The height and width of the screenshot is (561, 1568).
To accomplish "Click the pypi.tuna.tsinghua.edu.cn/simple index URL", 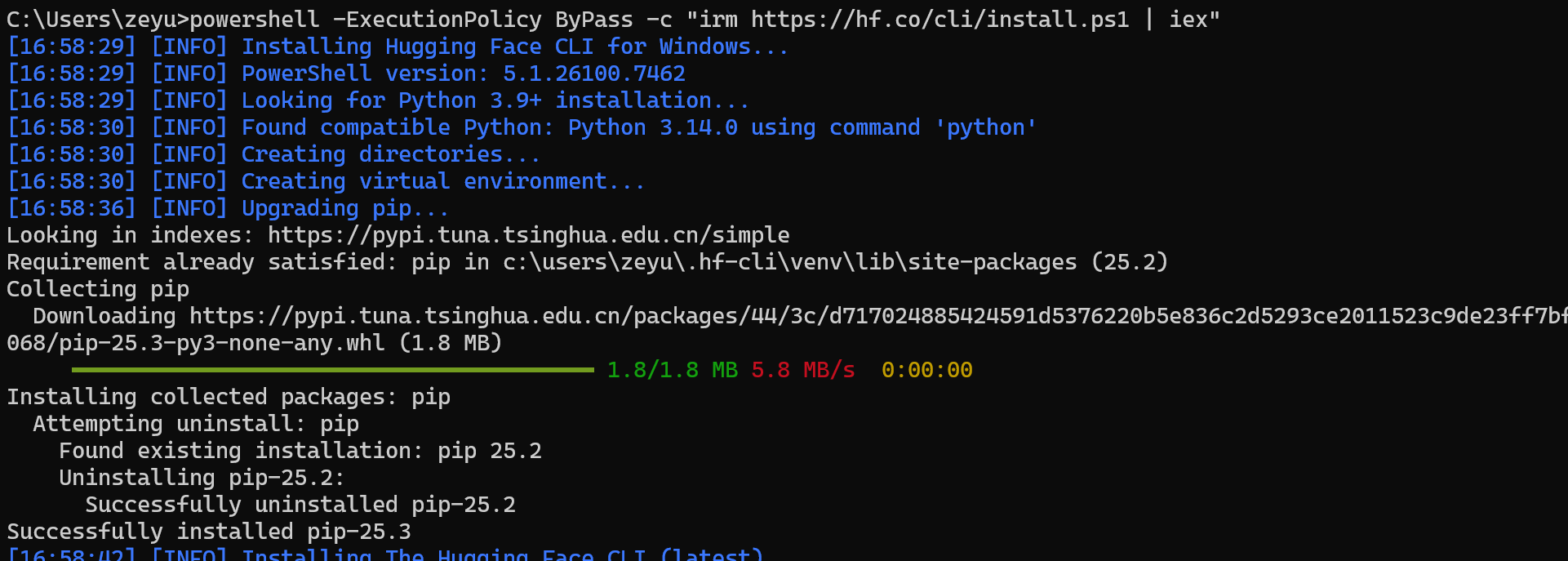I will [x=528, y=235].
